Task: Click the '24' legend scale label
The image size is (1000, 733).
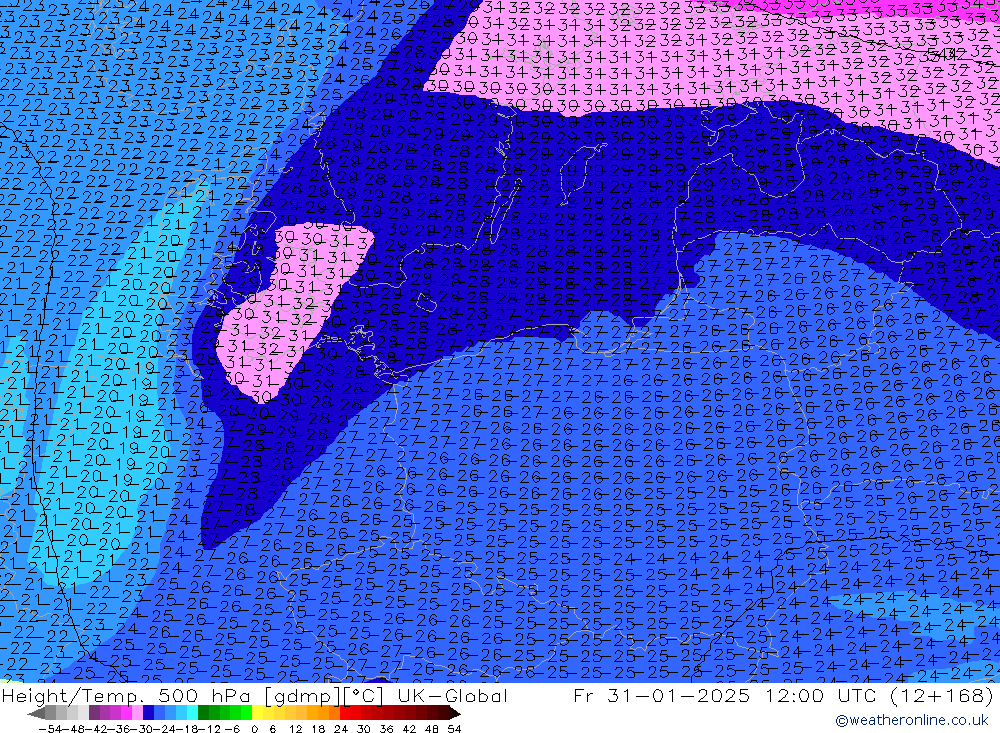Action: click(341, 729)
